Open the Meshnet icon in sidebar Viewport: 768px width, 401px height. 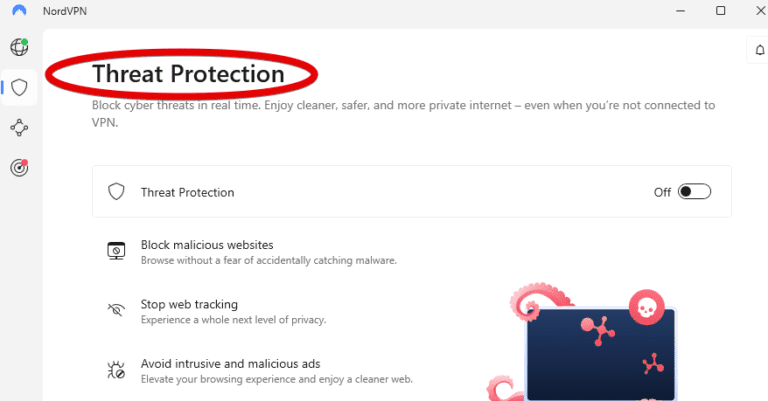19,128
